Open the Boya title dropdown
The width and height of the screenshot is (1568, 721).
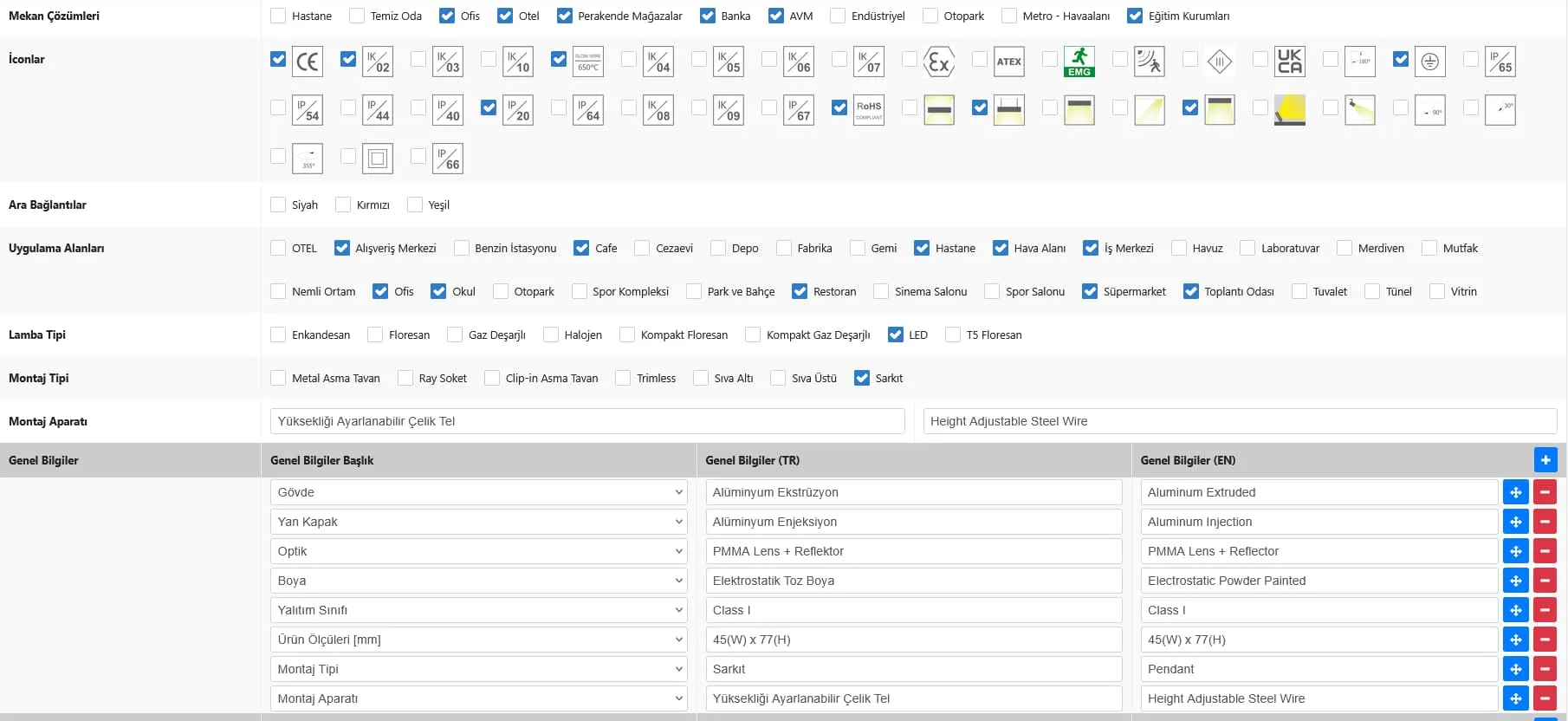coord(479,581)
